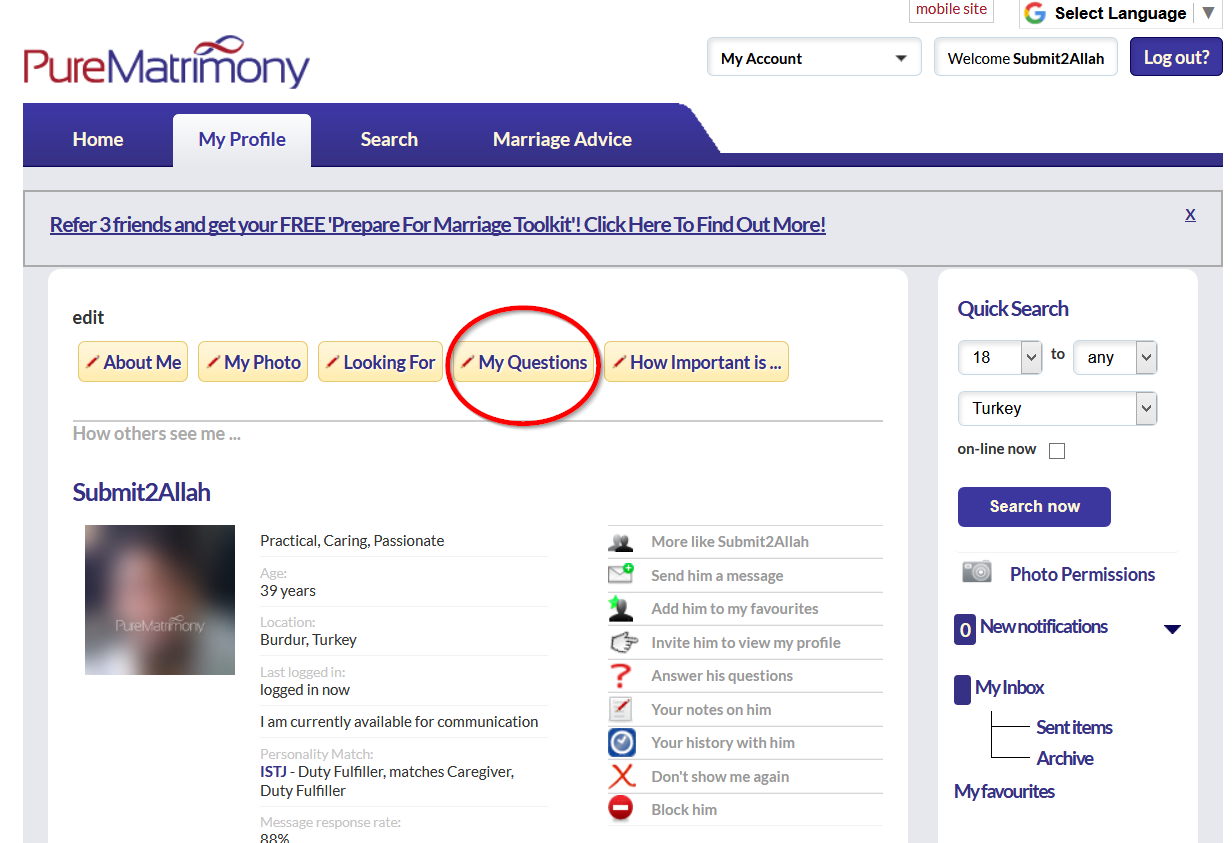Click the envelope icon for Send him a message
Image resolution: width=1232 pixels, height=843 pixels.
621,575
